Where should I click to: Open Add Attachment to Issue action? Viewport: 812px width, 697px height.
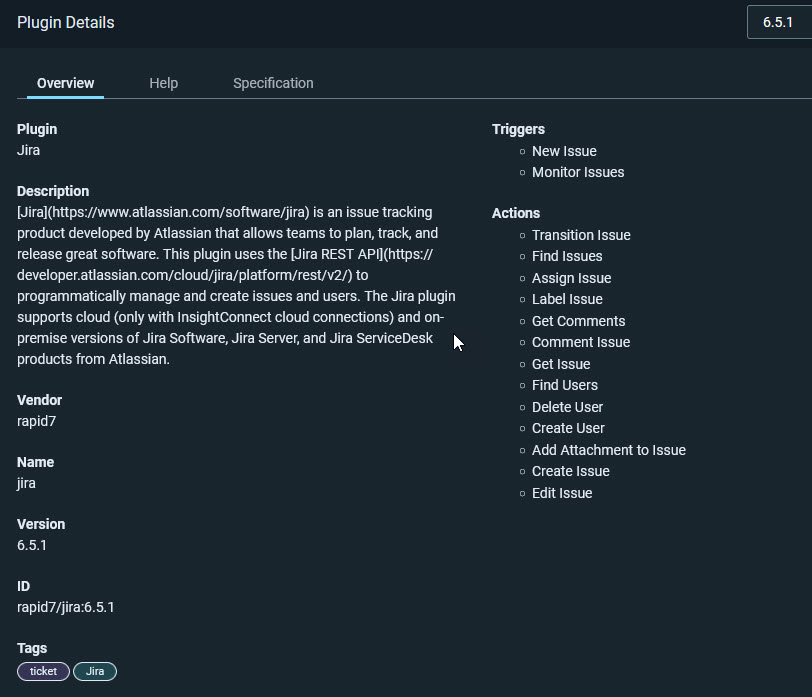(x=608, y=450)
